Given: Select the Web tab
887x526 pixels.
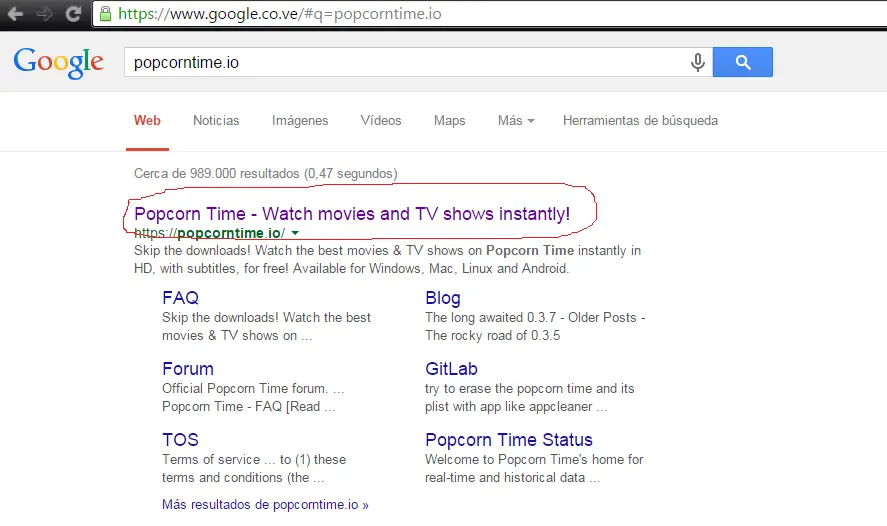Looking at the screenshot, I should click(147, 120).
